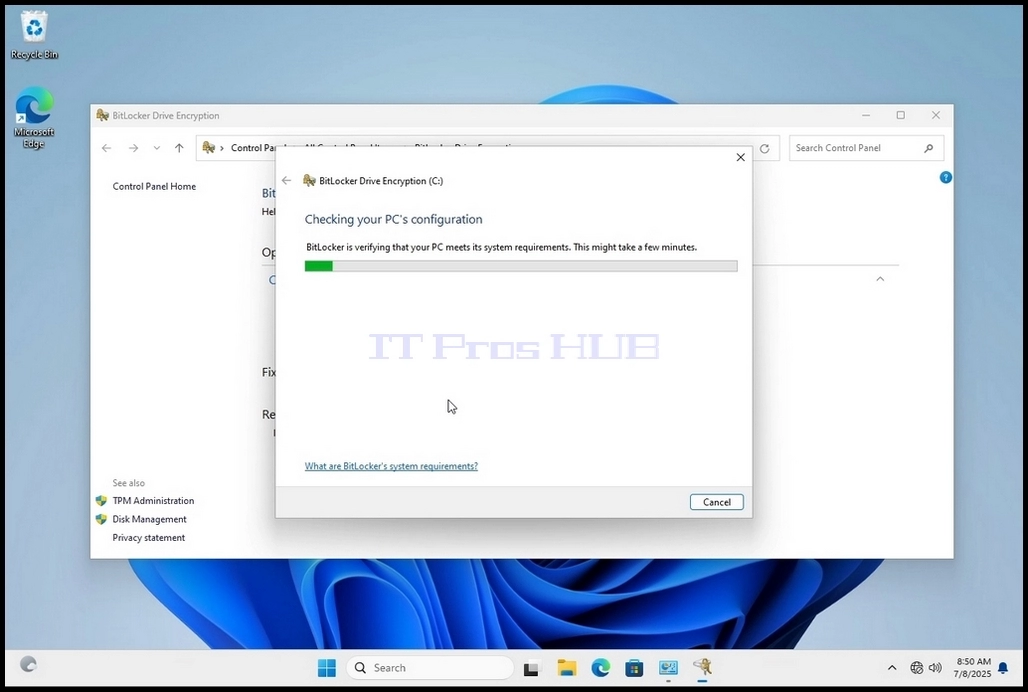Open TPM Administration link

click(153, 501)
